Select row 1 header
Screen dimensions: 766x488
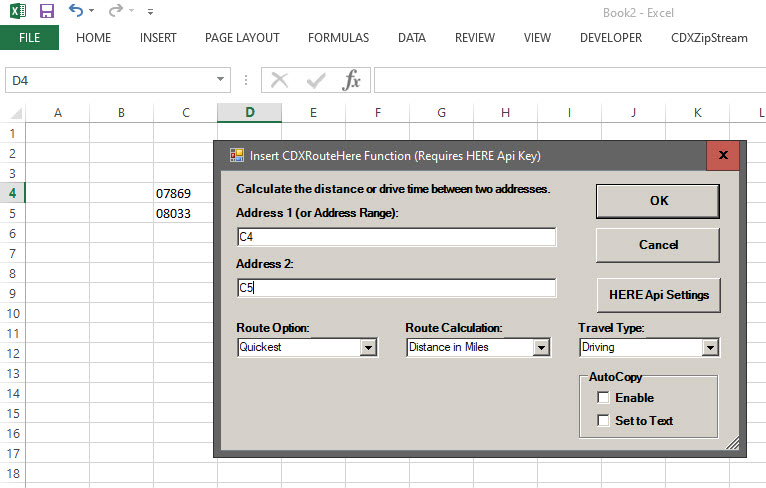pyautogui.click(x=12, y=133)
